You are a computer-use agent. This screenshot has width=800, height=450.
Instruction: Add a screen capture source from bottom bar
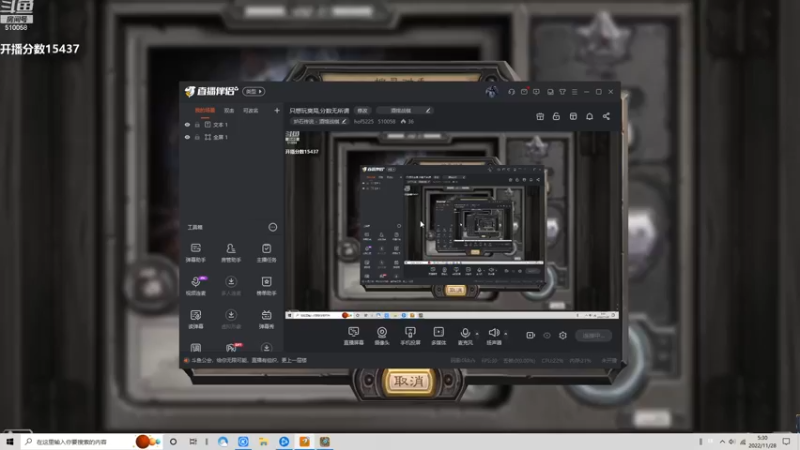pyautogui.click(x=354, y=336)
